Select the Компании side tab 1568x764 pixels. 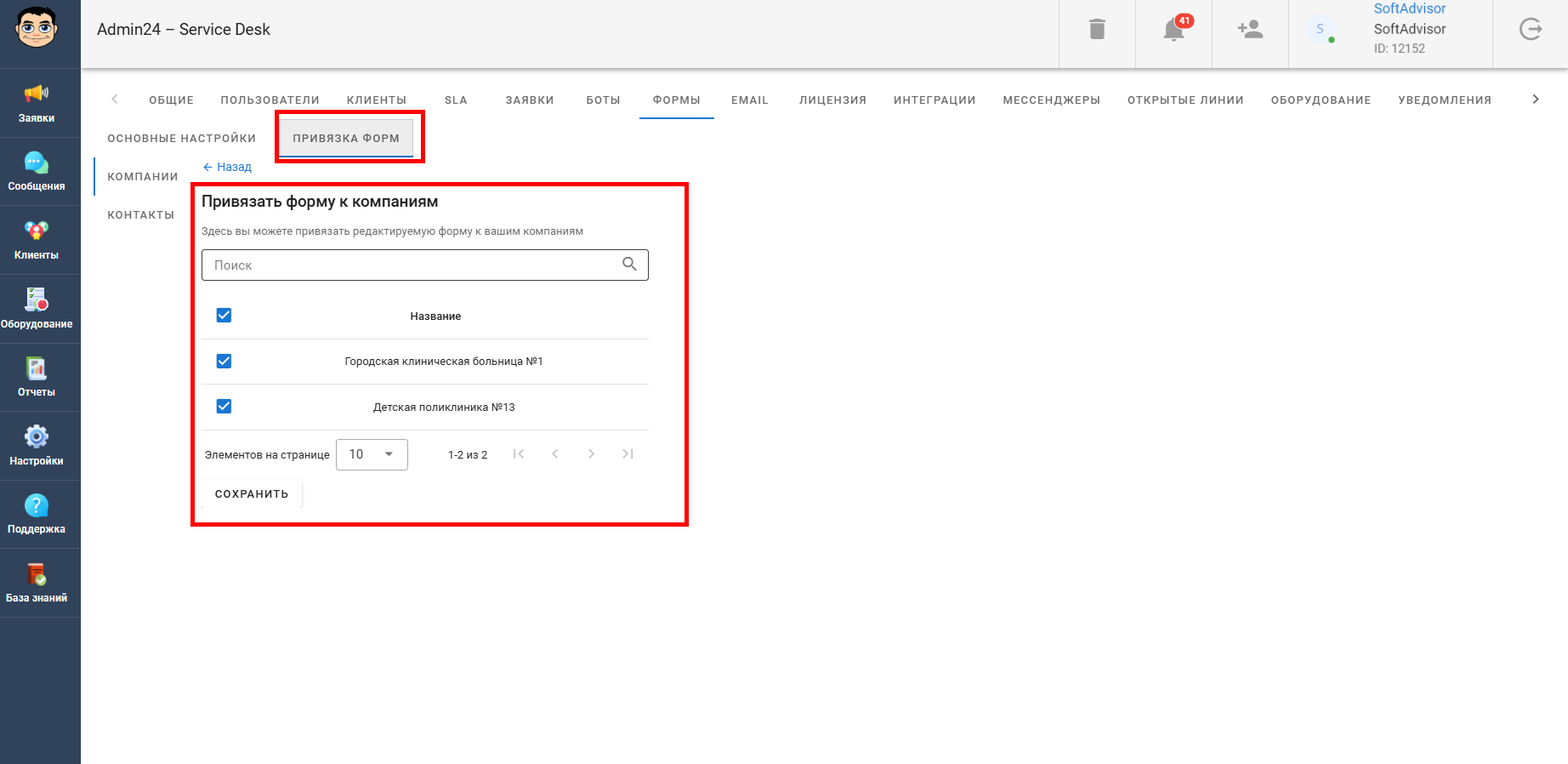pos(143,177)
